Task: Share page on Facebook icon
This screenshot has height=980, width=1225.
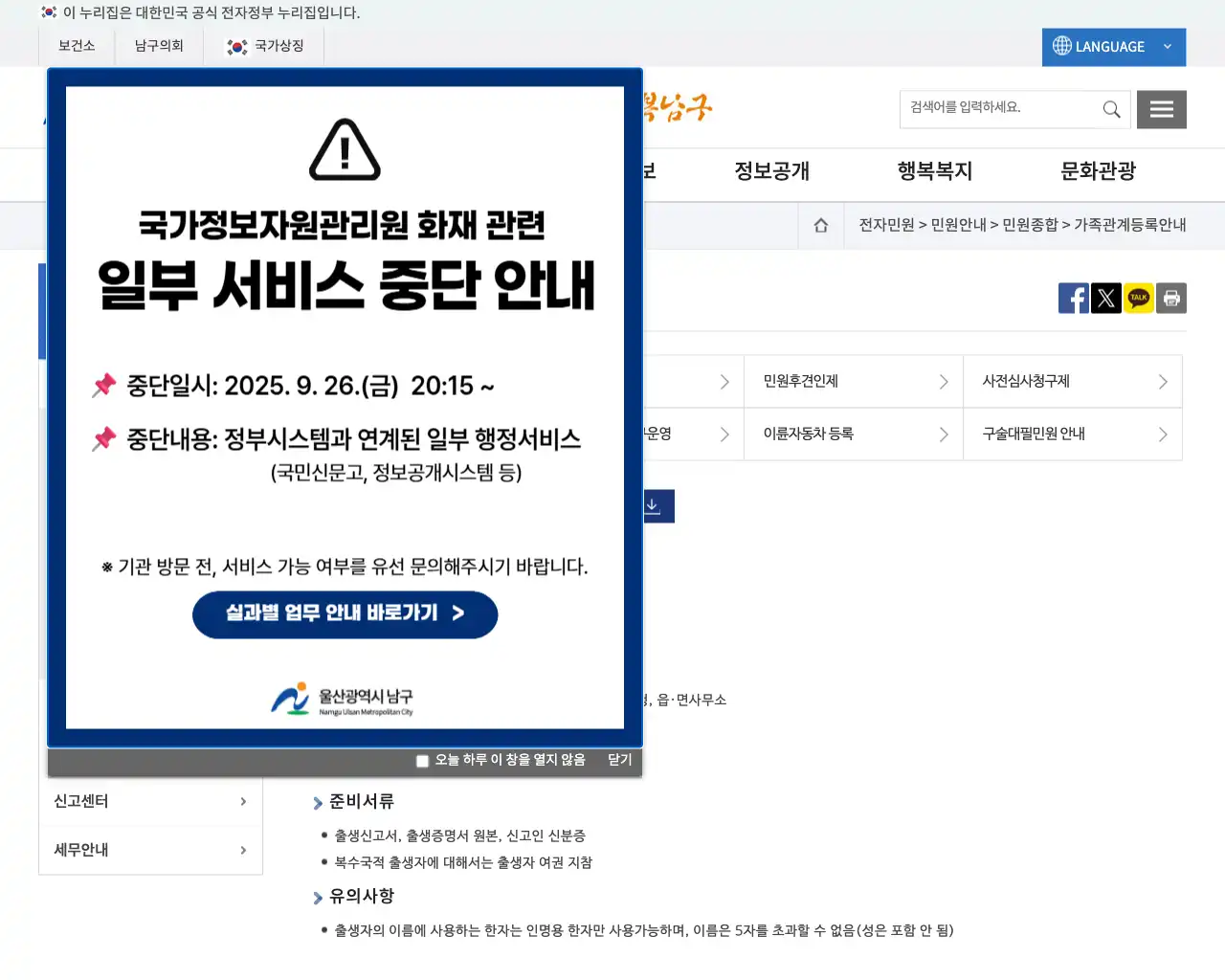Action: pos(1074,299)
